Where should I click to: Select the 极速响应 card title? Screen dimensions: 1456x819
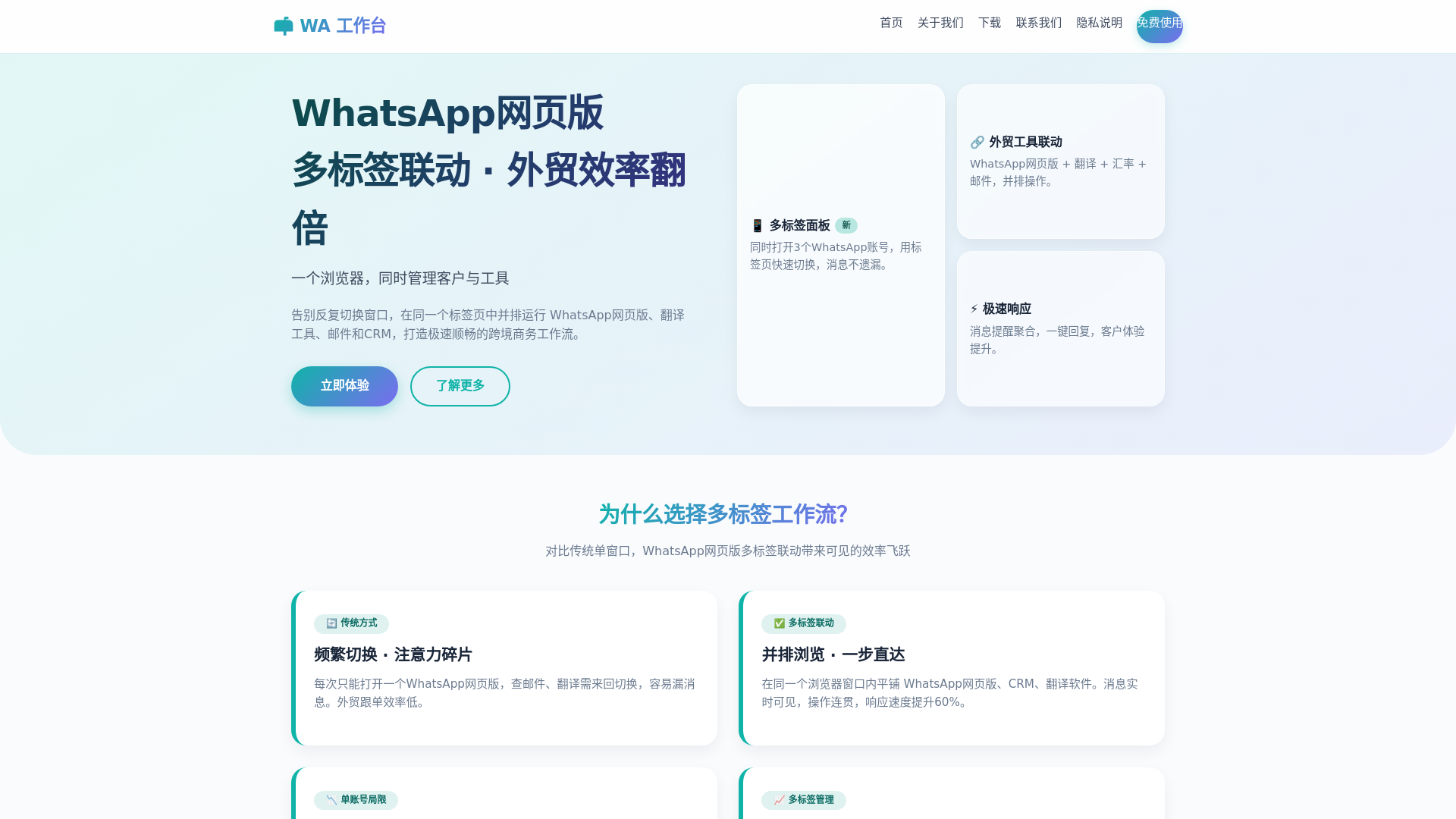coord(1007,309)
